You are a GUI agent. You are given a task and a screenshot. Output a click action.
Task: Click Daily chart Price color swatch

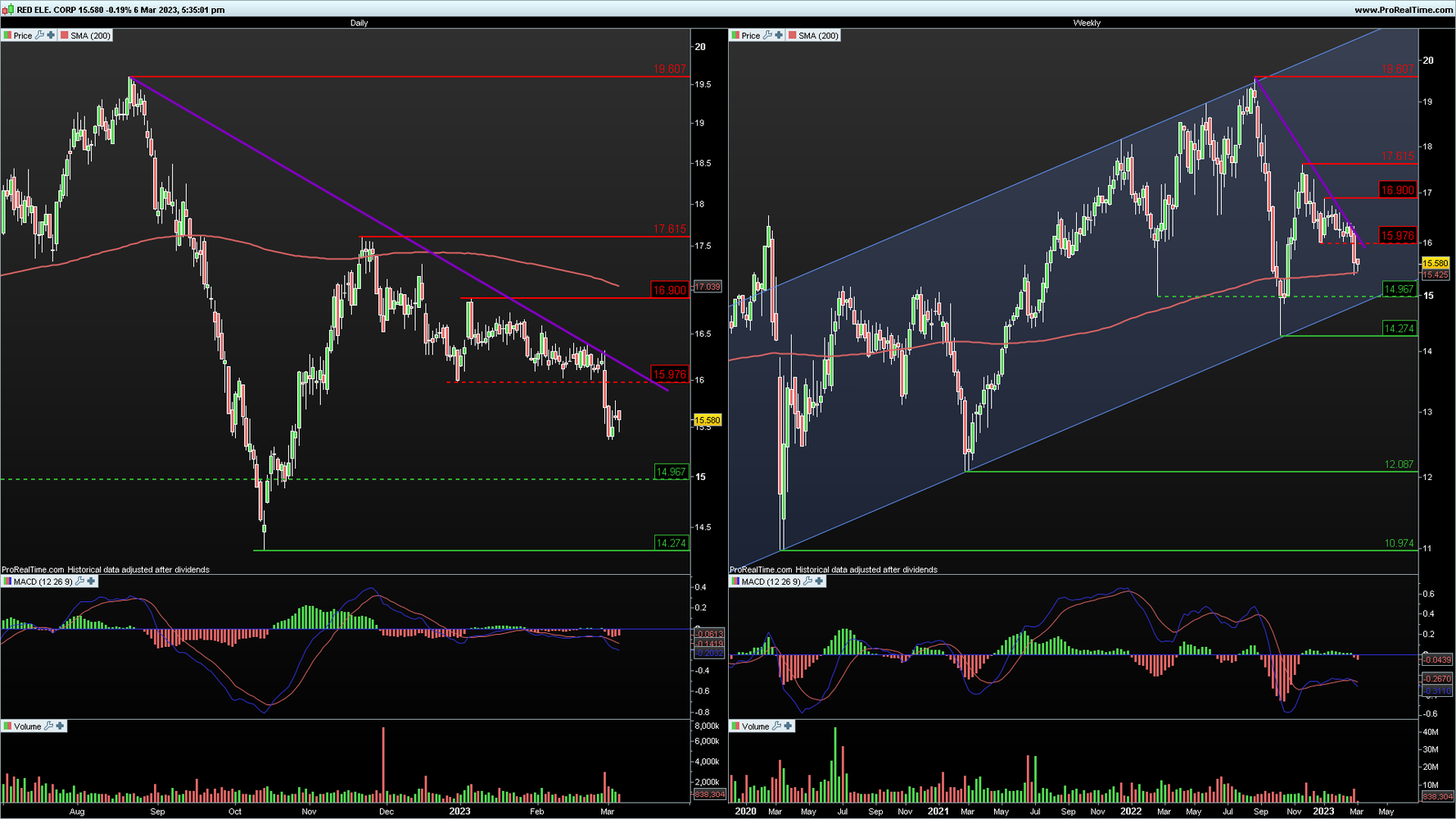click(7, 35)
